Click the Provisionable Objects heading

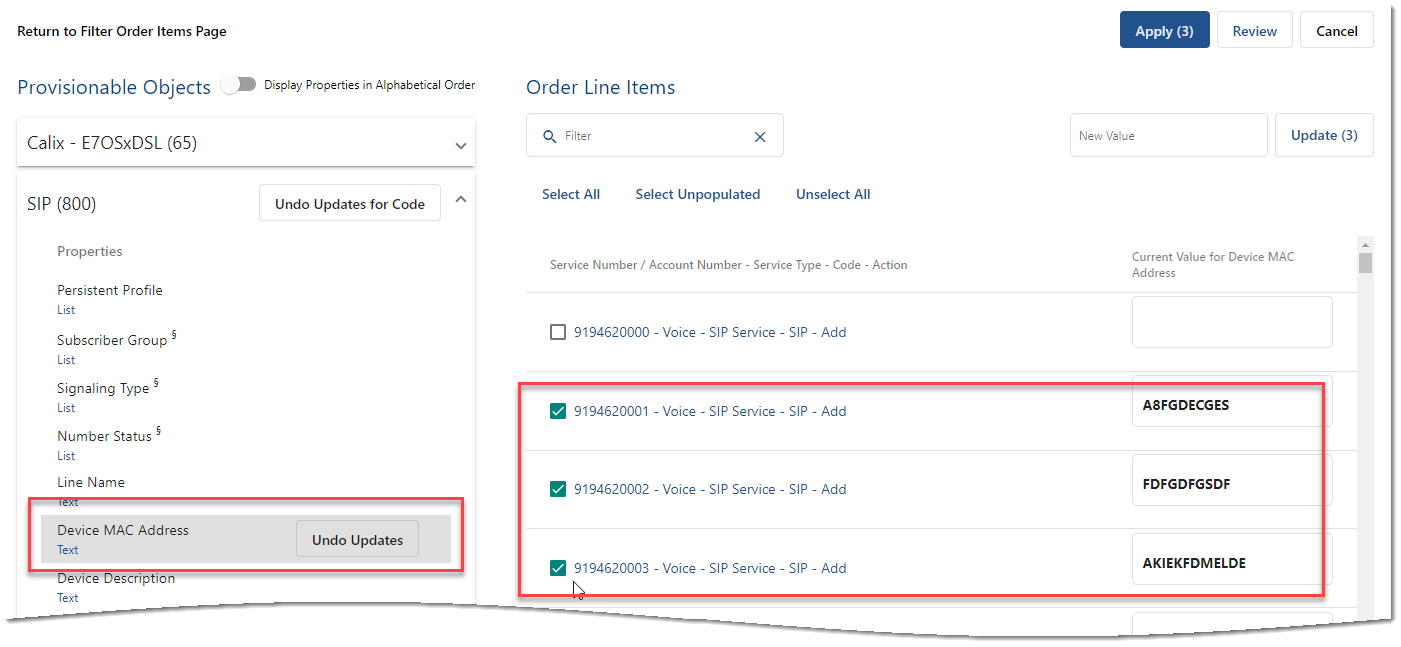(x=114, y=87)
